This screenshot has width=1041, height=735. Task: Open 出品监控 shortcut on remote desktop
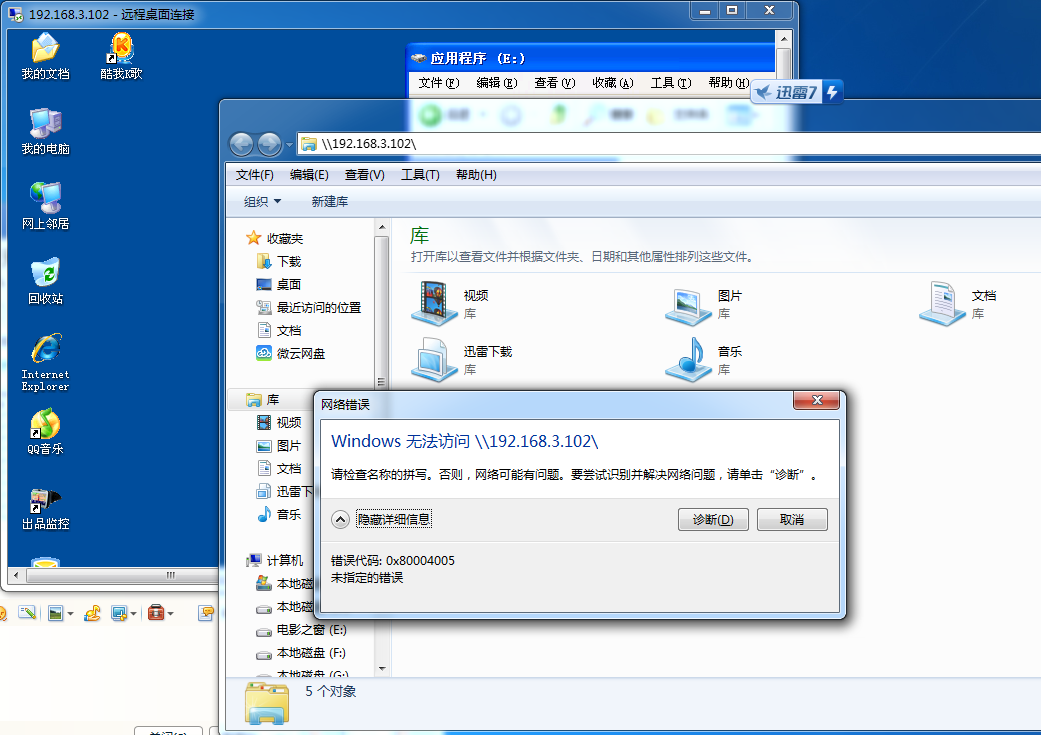tap(45, 509)
